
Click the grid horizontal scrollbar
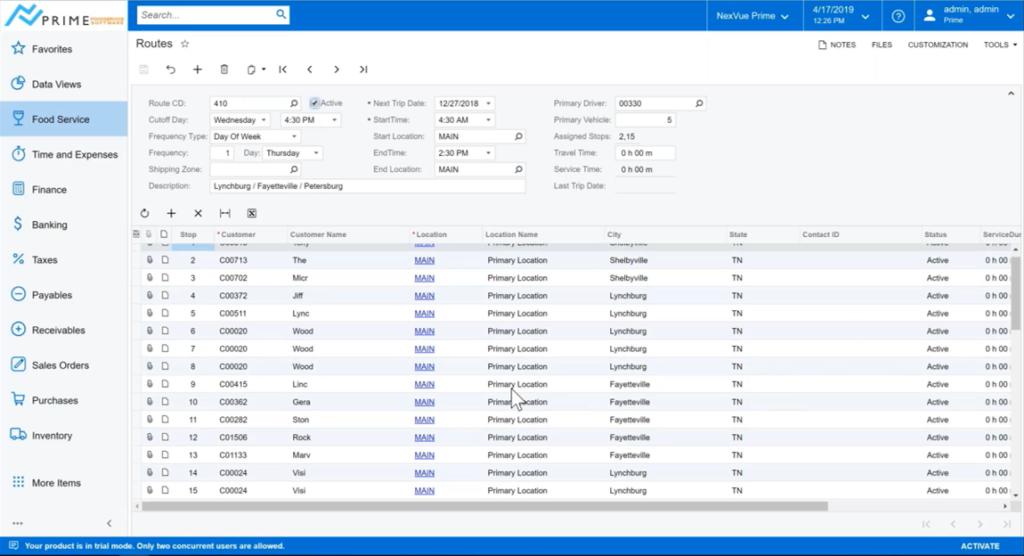[485, 506]
